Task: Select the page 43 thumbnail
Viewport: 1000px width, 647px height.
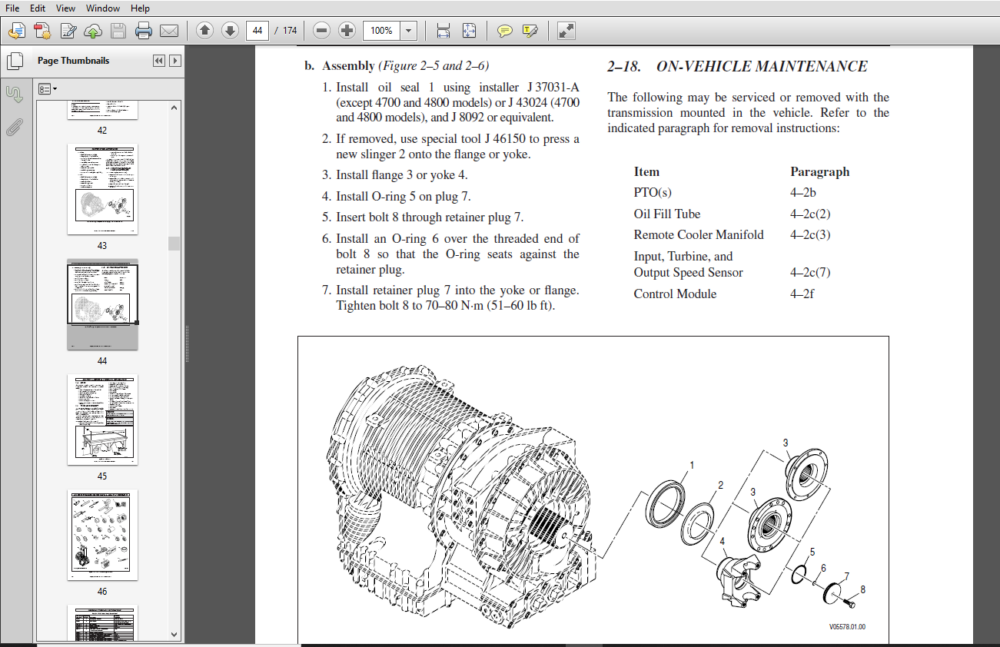Action: pyautogui.click(x=102, y=190)
